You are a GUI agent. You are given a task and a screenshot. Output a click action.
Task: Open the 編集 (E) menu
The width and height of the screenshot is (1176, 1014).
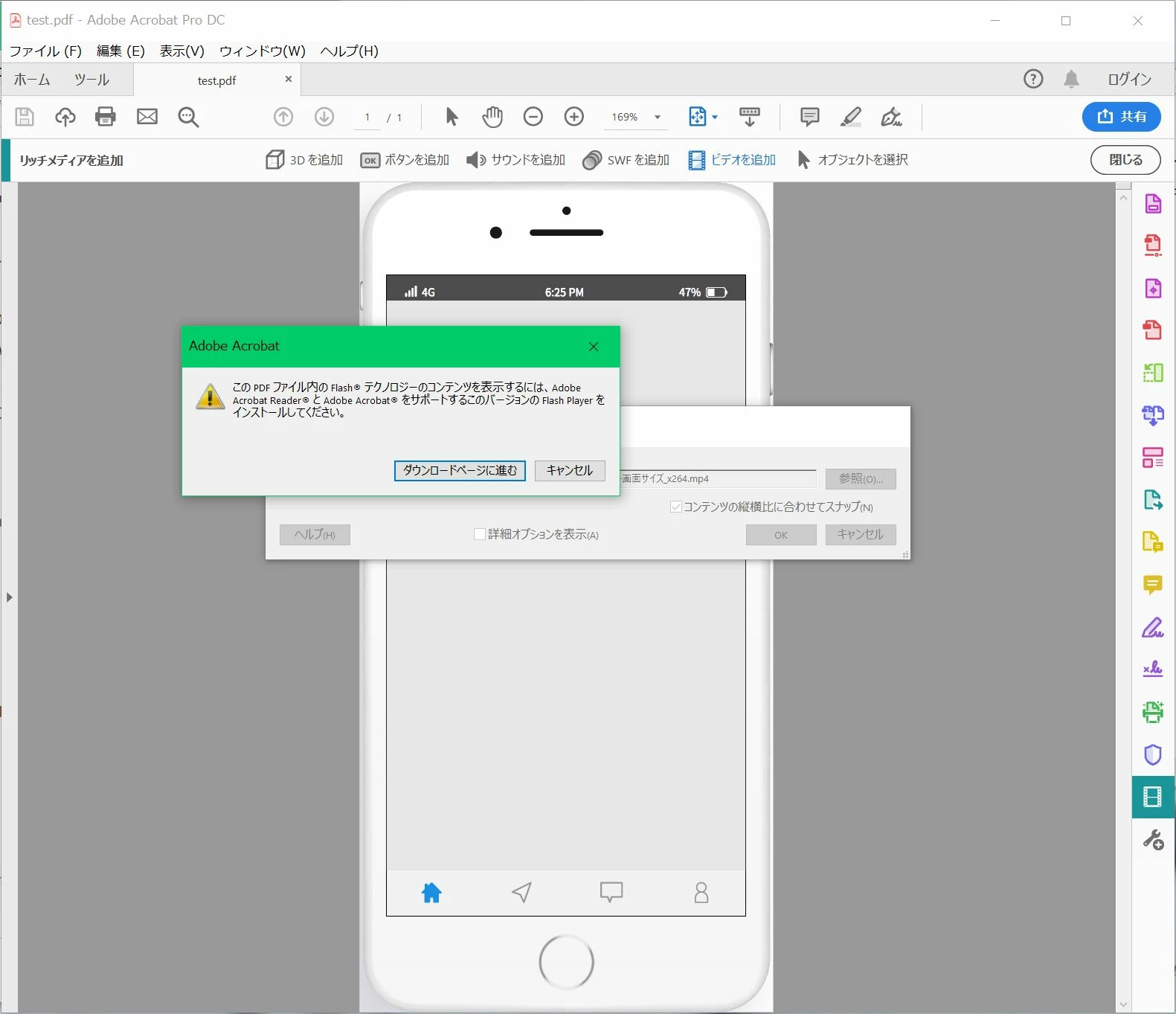[121, 51]
